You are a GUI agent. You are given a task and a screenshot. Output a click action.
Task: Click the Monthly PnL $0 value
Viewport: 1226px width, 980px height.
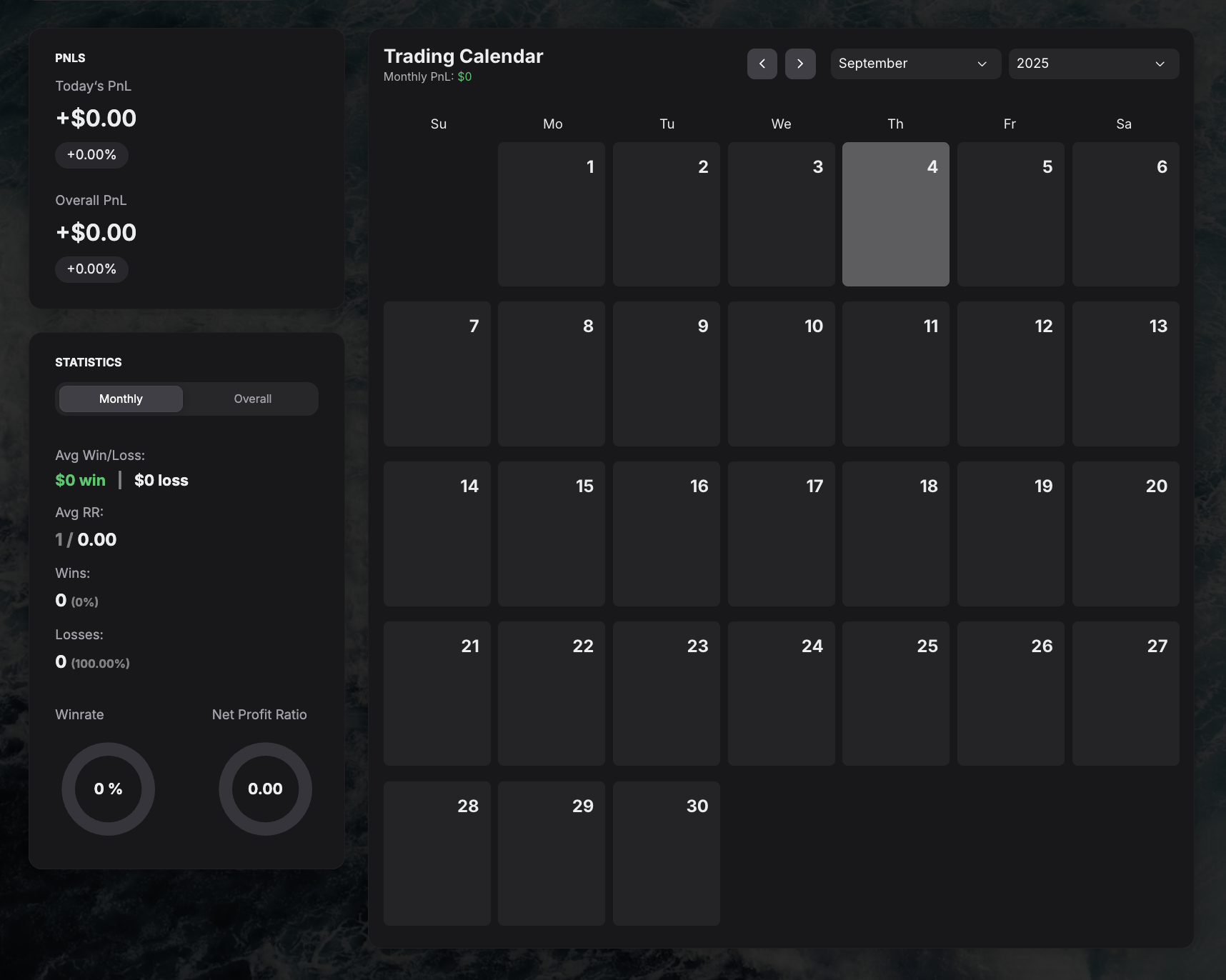click(x=464, y=76)
